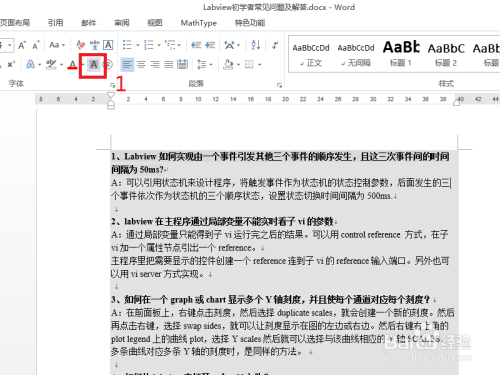
Task: Click the Shrink Font icon
Action: click(36, 45)
